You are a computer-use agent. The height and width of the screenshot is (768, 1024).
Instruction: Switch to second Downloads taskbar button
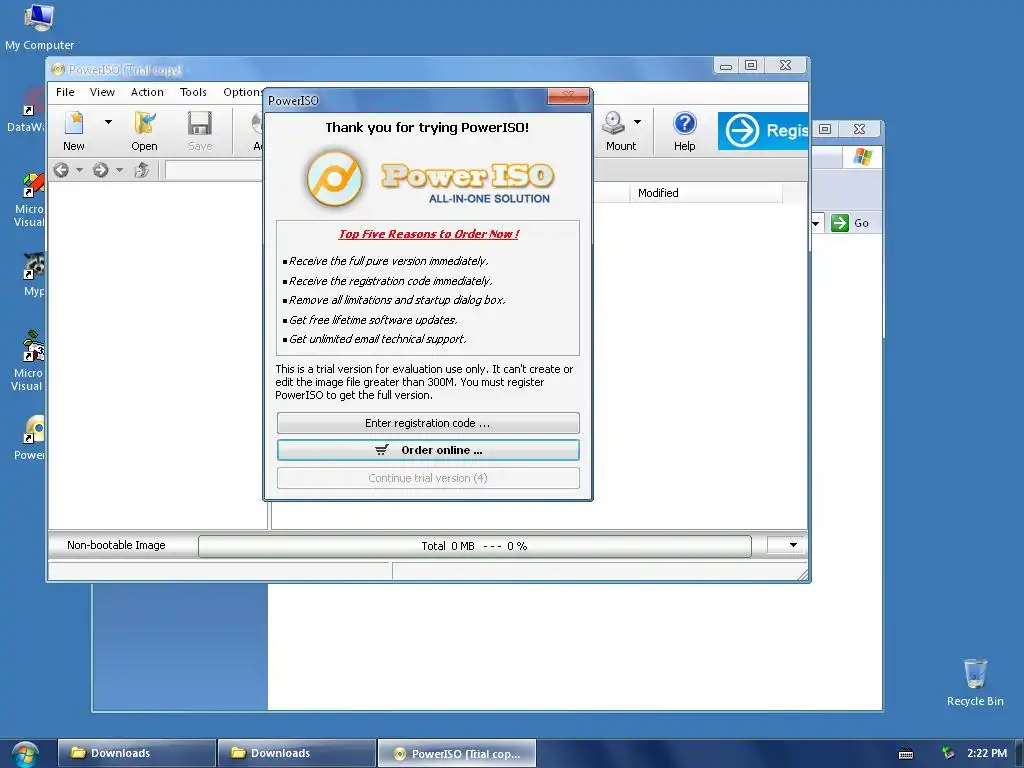(x=296, y=753)
